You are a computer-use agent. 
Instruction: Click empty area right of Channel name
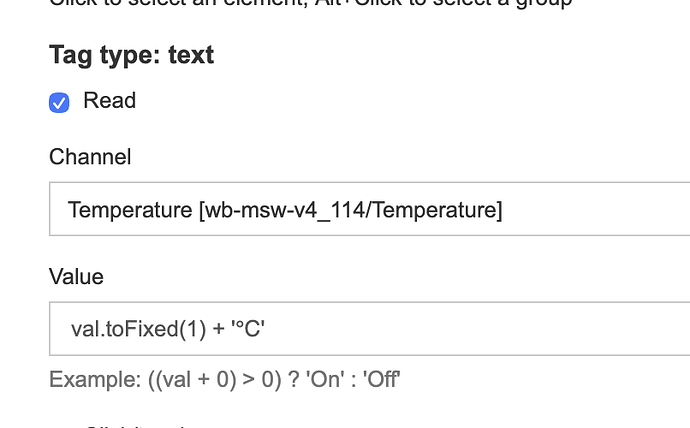coord(596,209)
